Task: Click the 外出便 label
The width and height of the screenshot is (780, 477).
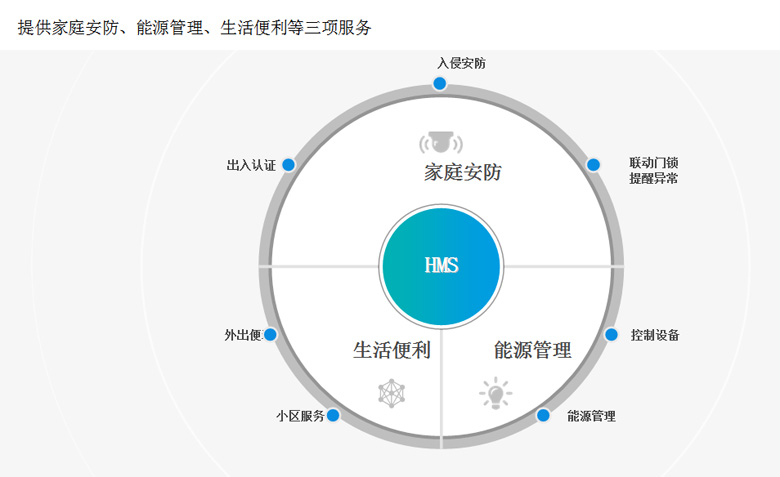Action: tap(243, 335)
